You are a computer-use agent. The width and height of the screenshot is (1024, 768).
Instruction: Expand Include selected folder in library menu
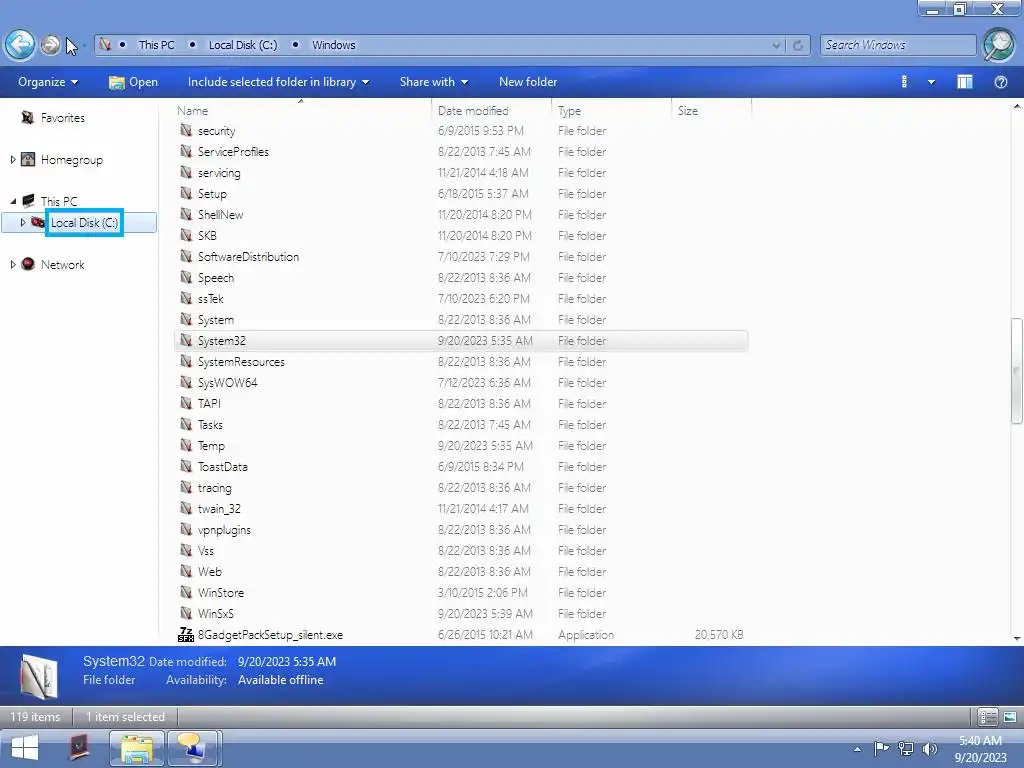(278, 82)
